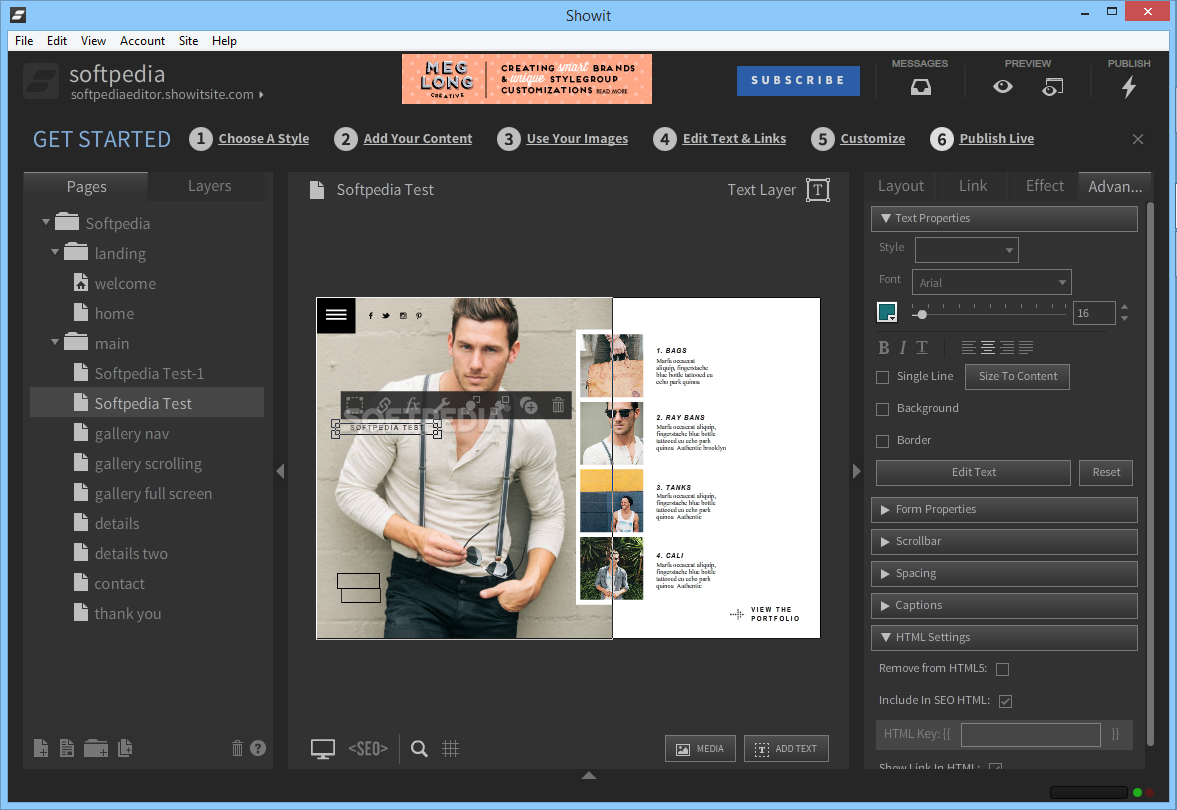Switch to the Effect tab
The width and height of the screenshot is (1177, 810).
click(x=1044, y=186)
